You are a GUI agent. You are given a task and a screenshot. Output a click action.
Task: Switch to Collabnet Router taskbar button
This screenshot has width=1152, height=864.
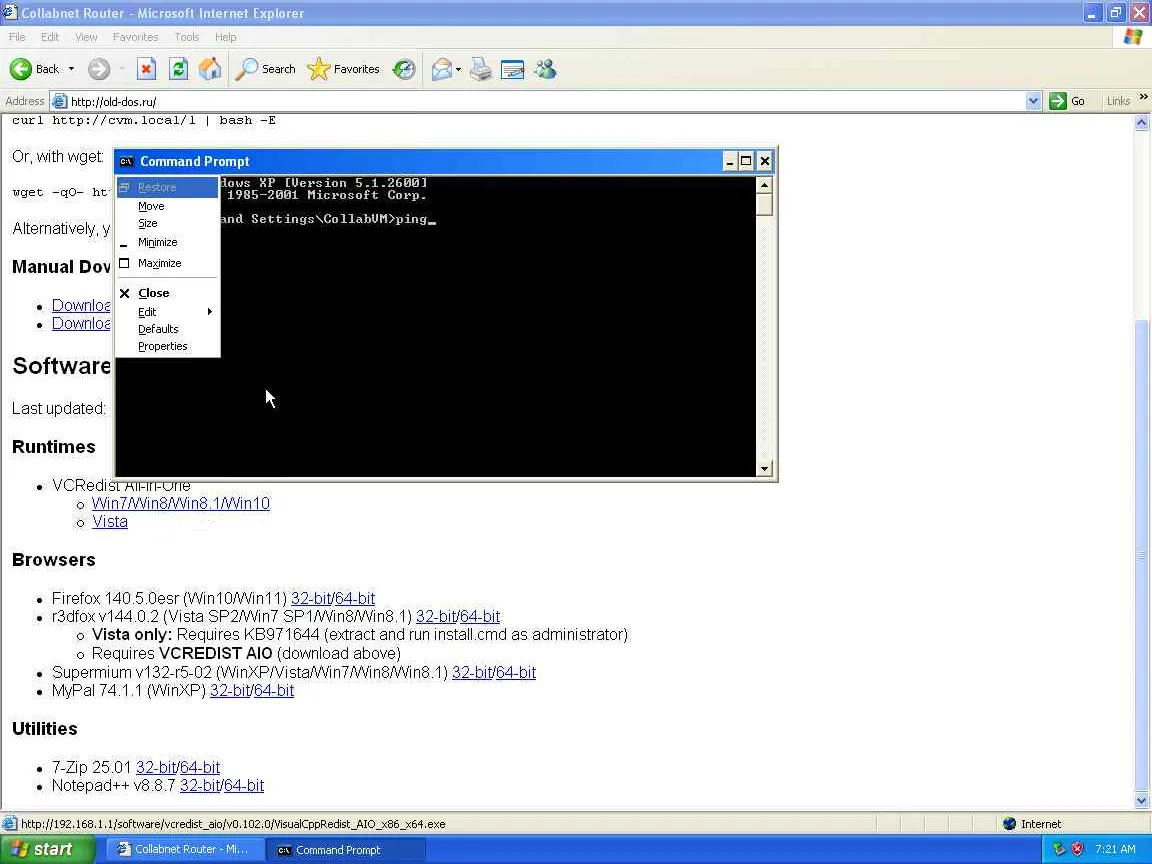tap(184, 849)
